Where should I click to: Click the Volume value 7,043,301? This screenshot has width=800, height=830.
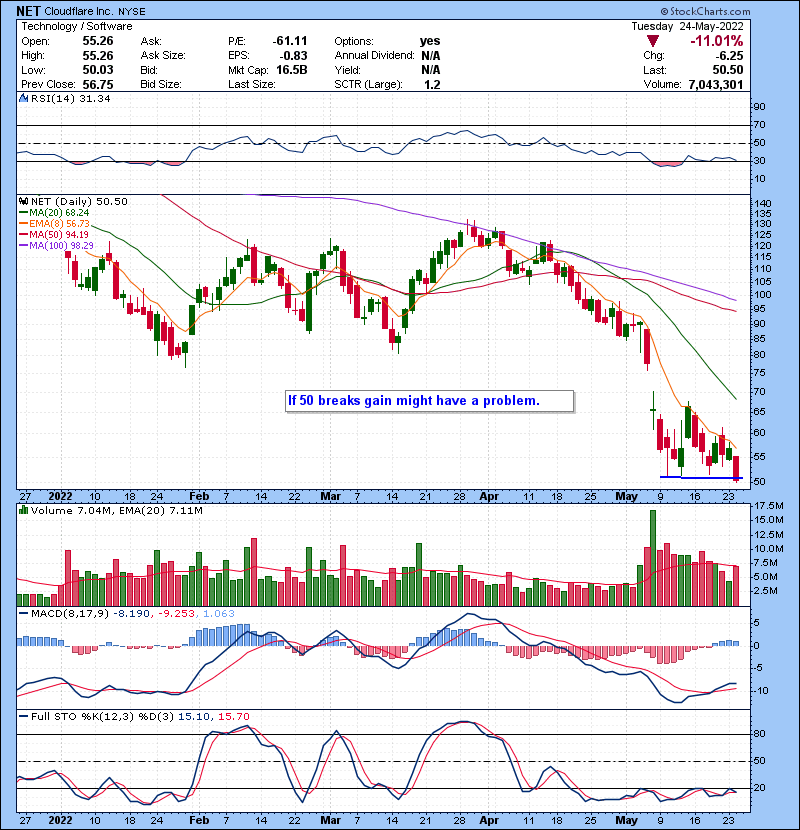point(716,85)
